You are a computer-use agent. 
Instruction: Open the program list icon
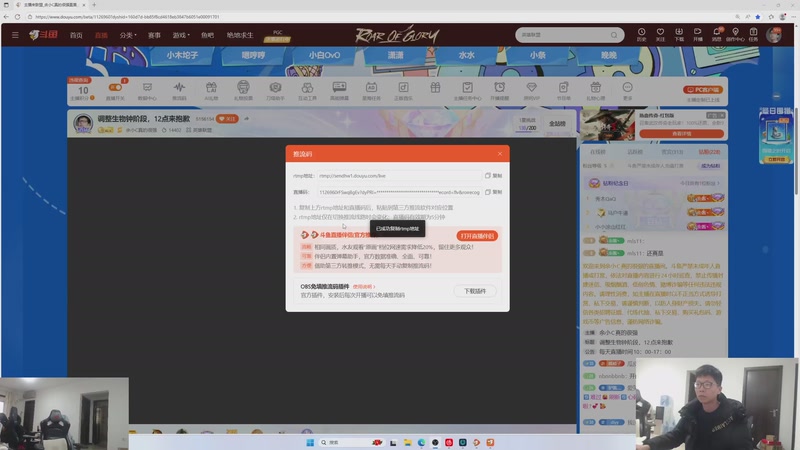click(x=563, y=90)
